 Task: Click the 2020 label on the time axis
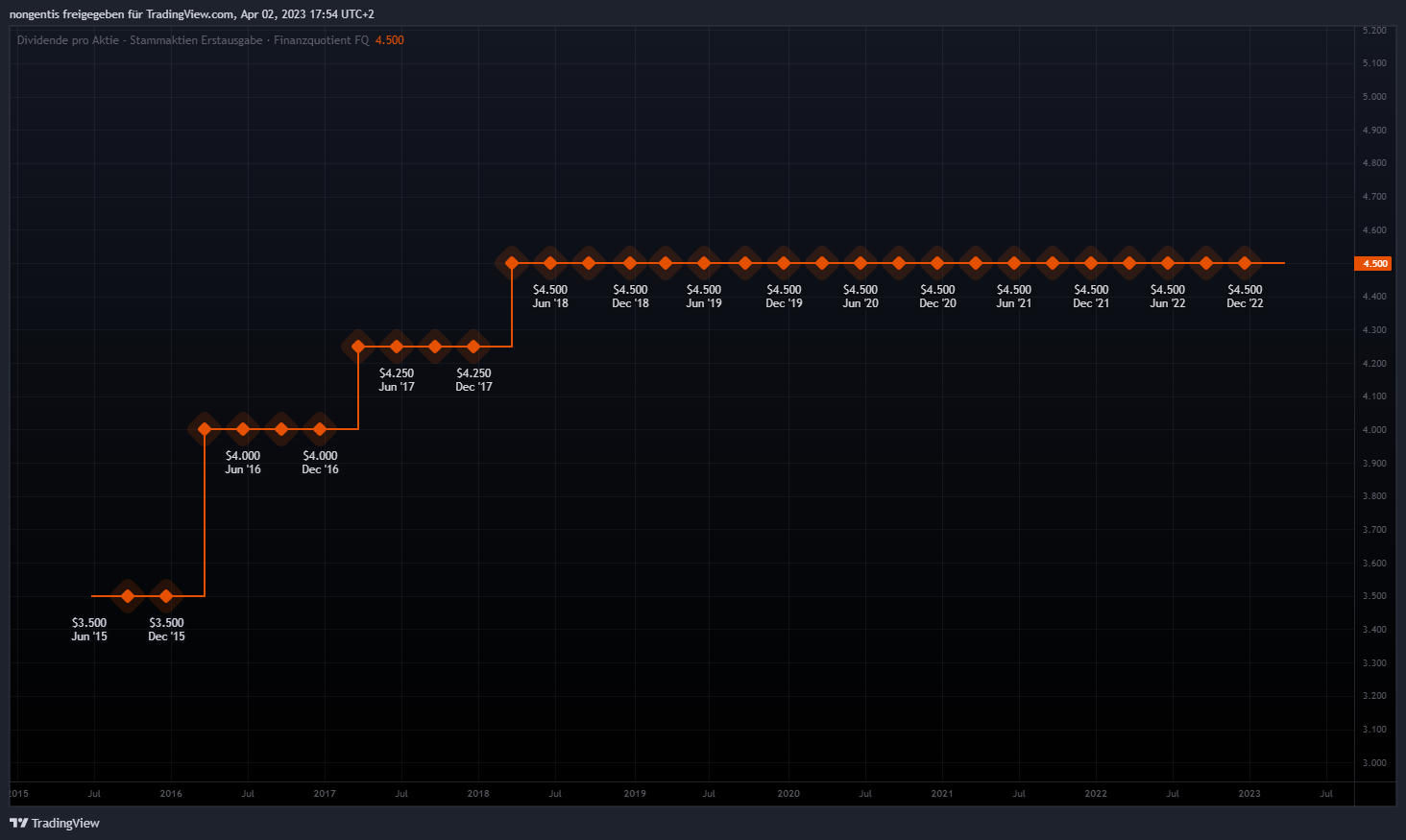coord(788,794)
